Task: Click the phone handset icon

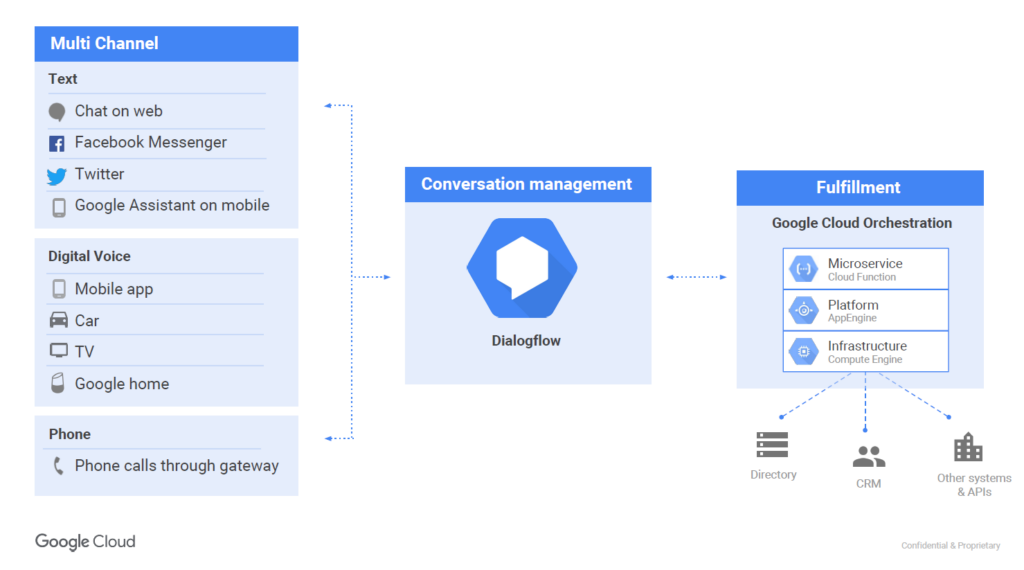Action: pyautogui.click(x=58, y=466)
